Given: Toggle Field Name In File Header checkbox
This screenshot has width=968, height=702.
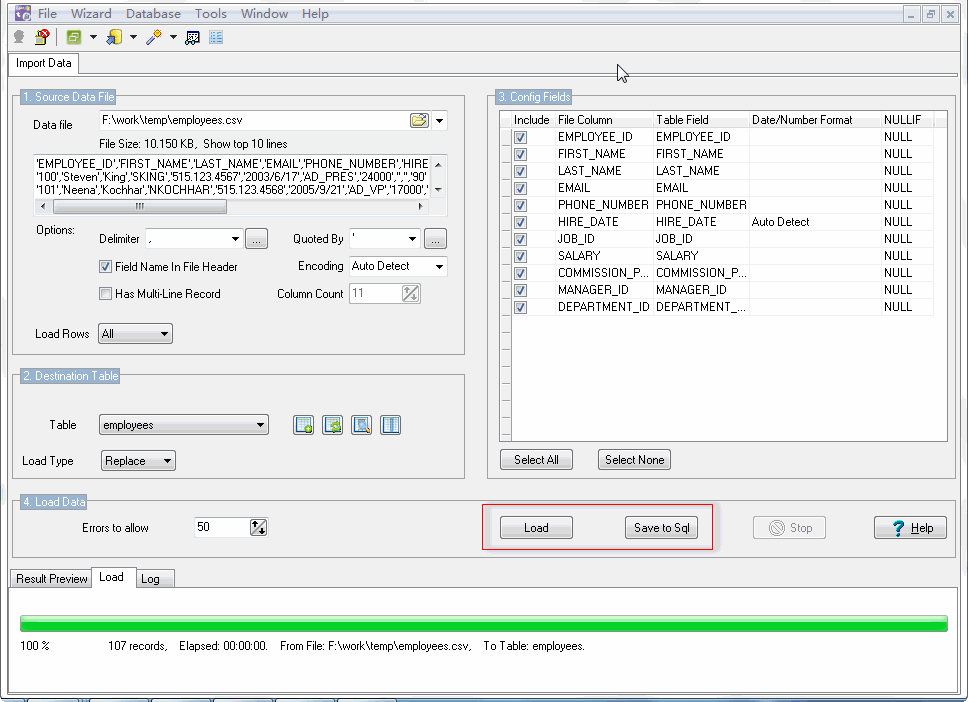Looking at the screenshot, I should point(106,267).
